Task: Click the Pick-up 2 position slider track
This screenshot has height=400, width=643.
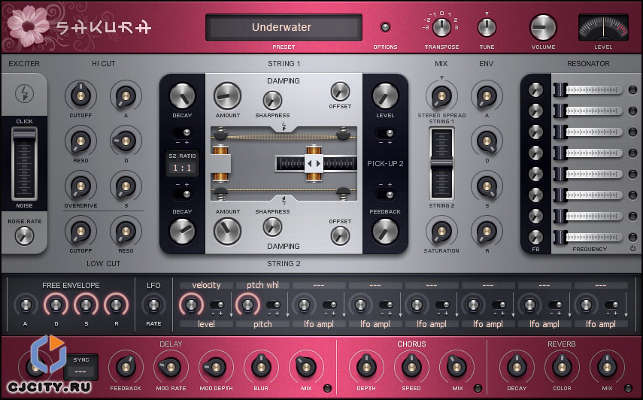Action: (x=316, y=164)
